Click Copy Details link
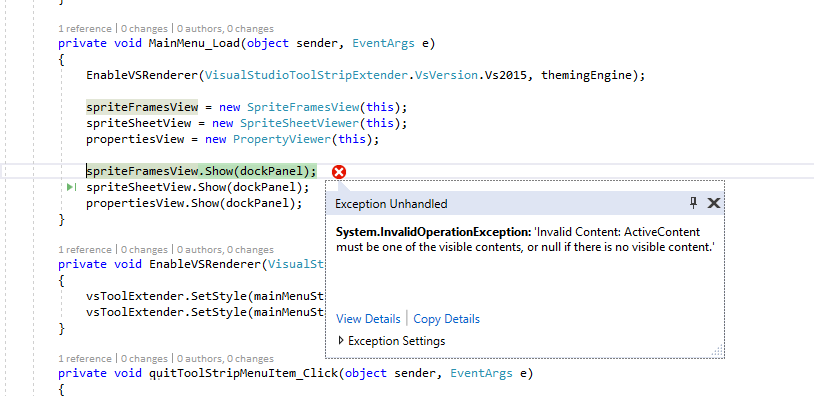Image resolution: width=814 pixels, height=396 pixels. [x=446, y=319]
